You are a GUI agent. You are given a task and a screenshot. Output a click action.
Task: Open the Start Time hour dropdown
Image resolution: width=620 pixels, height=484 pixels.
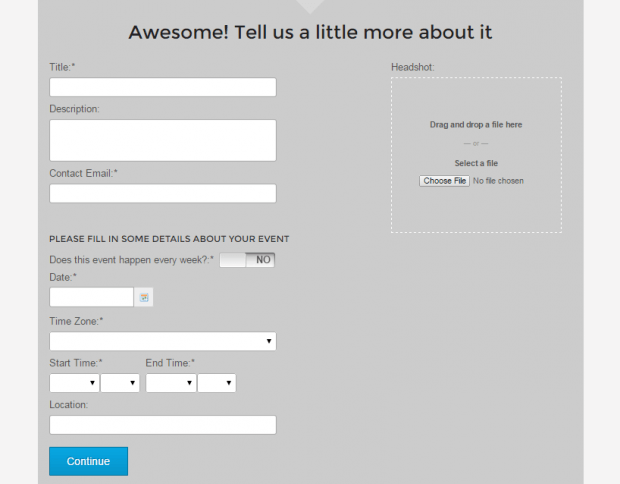[x=74, y=383]
